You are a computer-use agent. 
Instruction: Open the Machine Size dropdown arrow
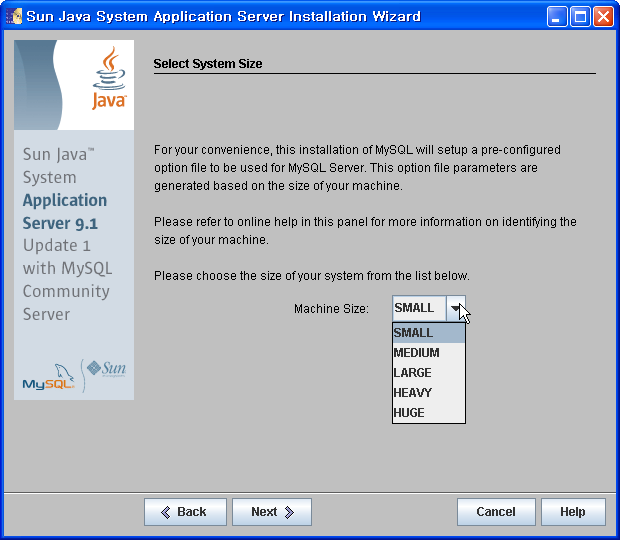[x=456, y=308]
